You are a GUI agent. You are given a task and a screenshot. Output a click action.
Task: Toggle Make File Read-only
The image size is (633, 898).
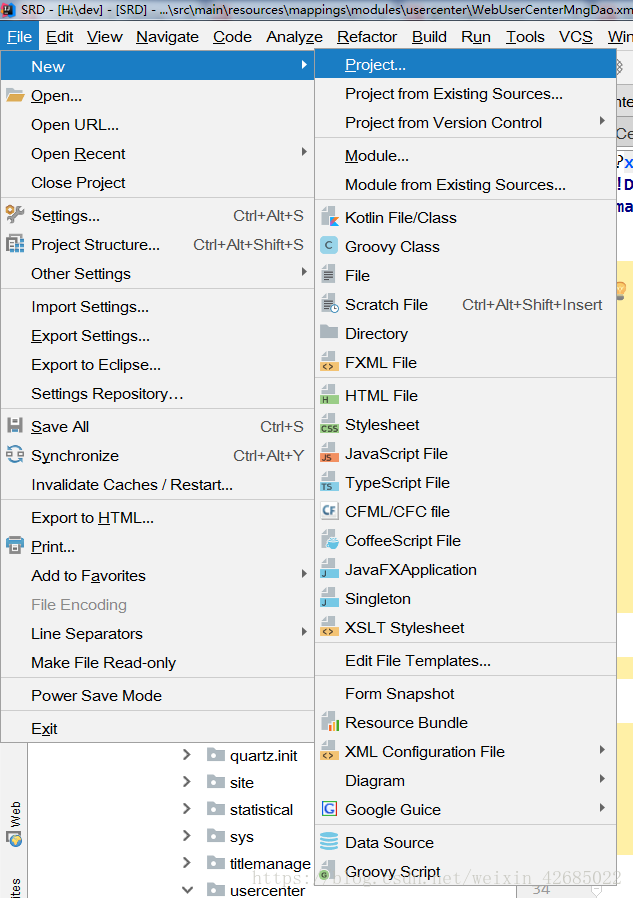click(103, 663)
